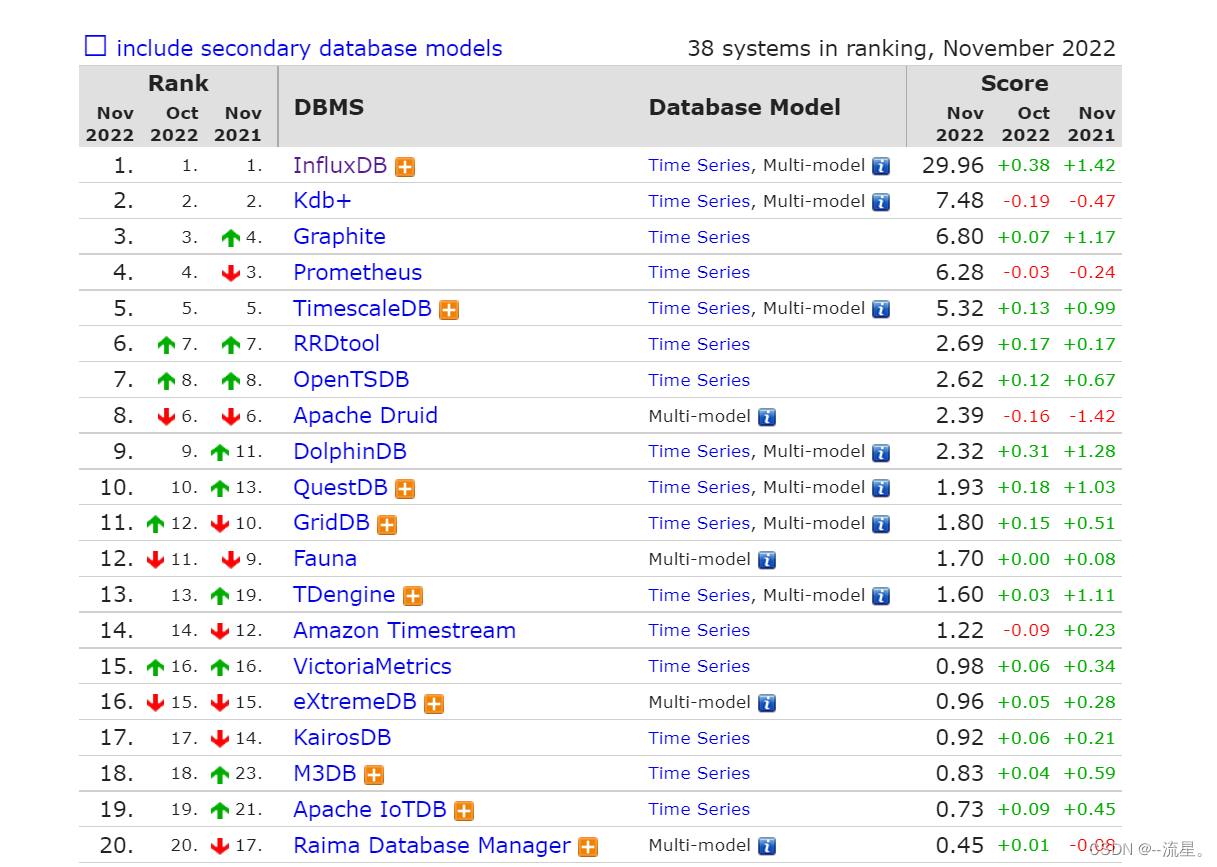Image resolution: width=1217 pixels, height=867 pixels.
Task: Open the GridDB link
Action: click(x=331, y=523)
